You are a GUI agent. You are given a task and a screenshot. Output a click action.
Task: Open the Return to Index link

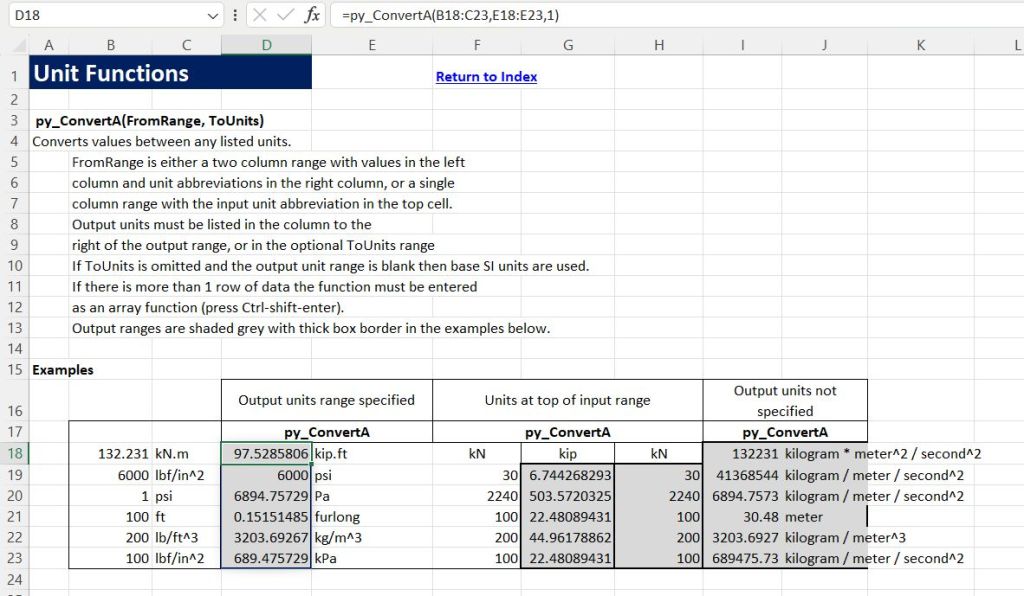(x=486, y=76)
